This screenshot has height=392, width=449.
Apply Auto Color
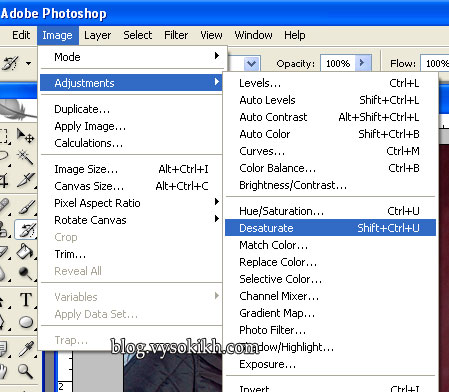(330, 134)
